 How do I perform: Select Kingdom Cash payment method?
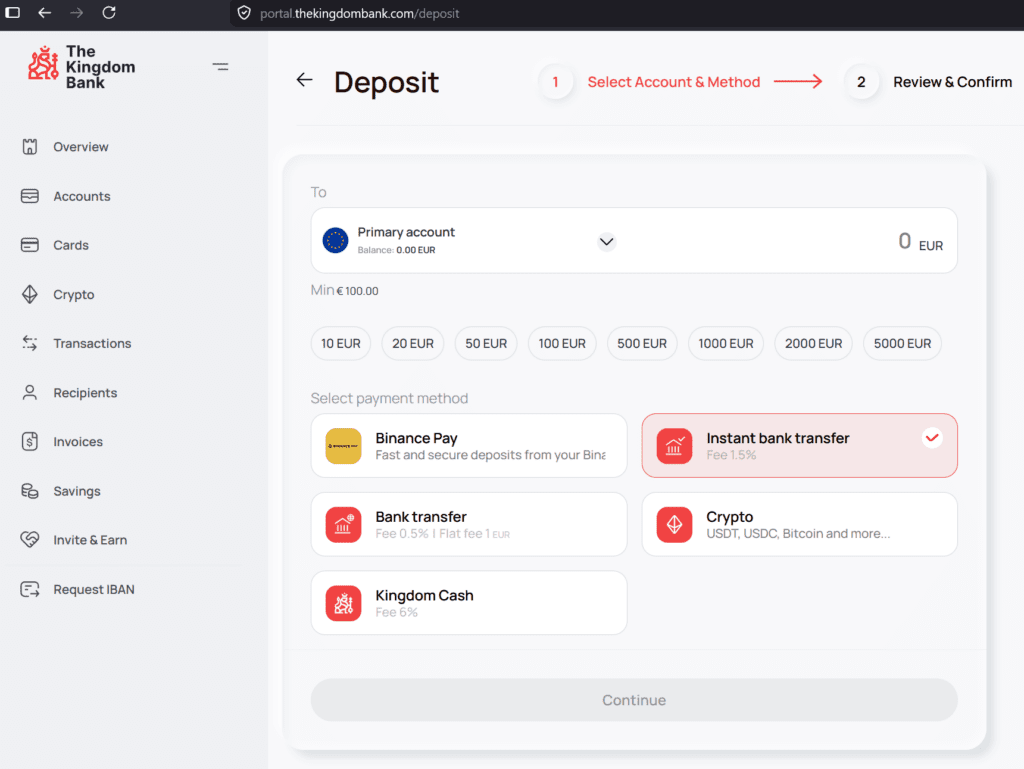click(x=469, y=603)
